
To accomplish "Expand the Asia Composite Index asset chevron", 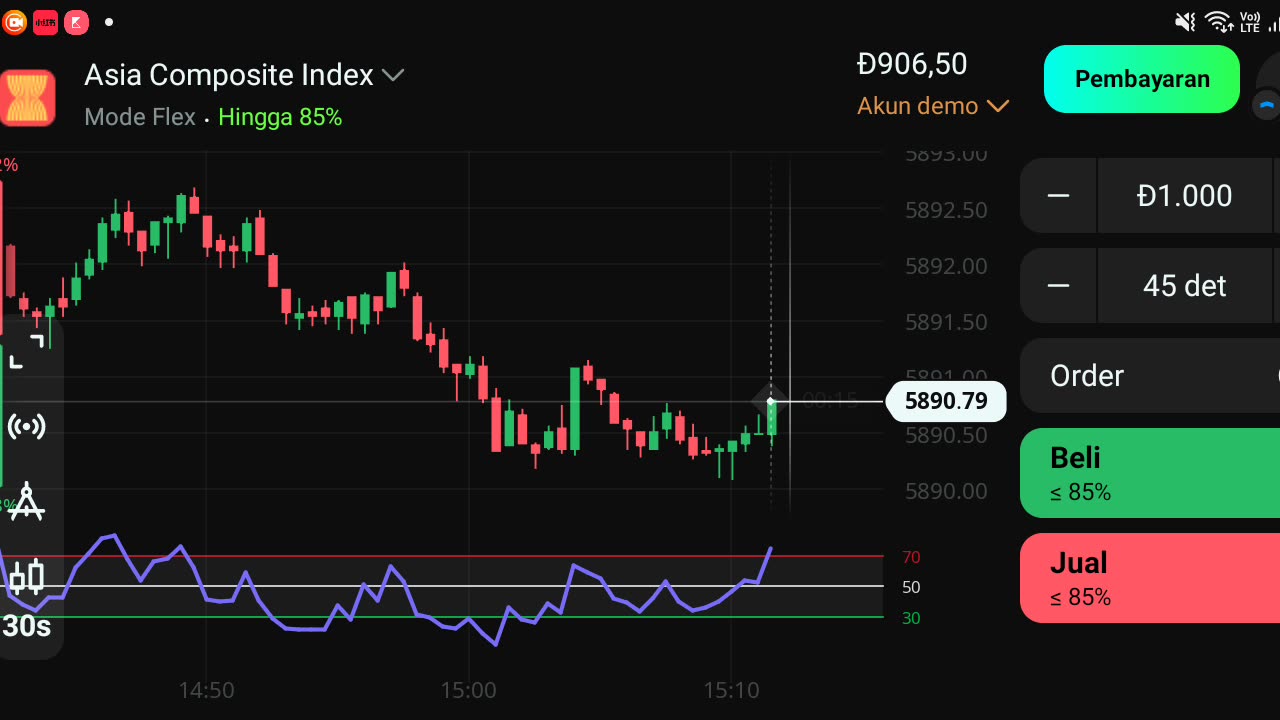I will pos(393,76).
